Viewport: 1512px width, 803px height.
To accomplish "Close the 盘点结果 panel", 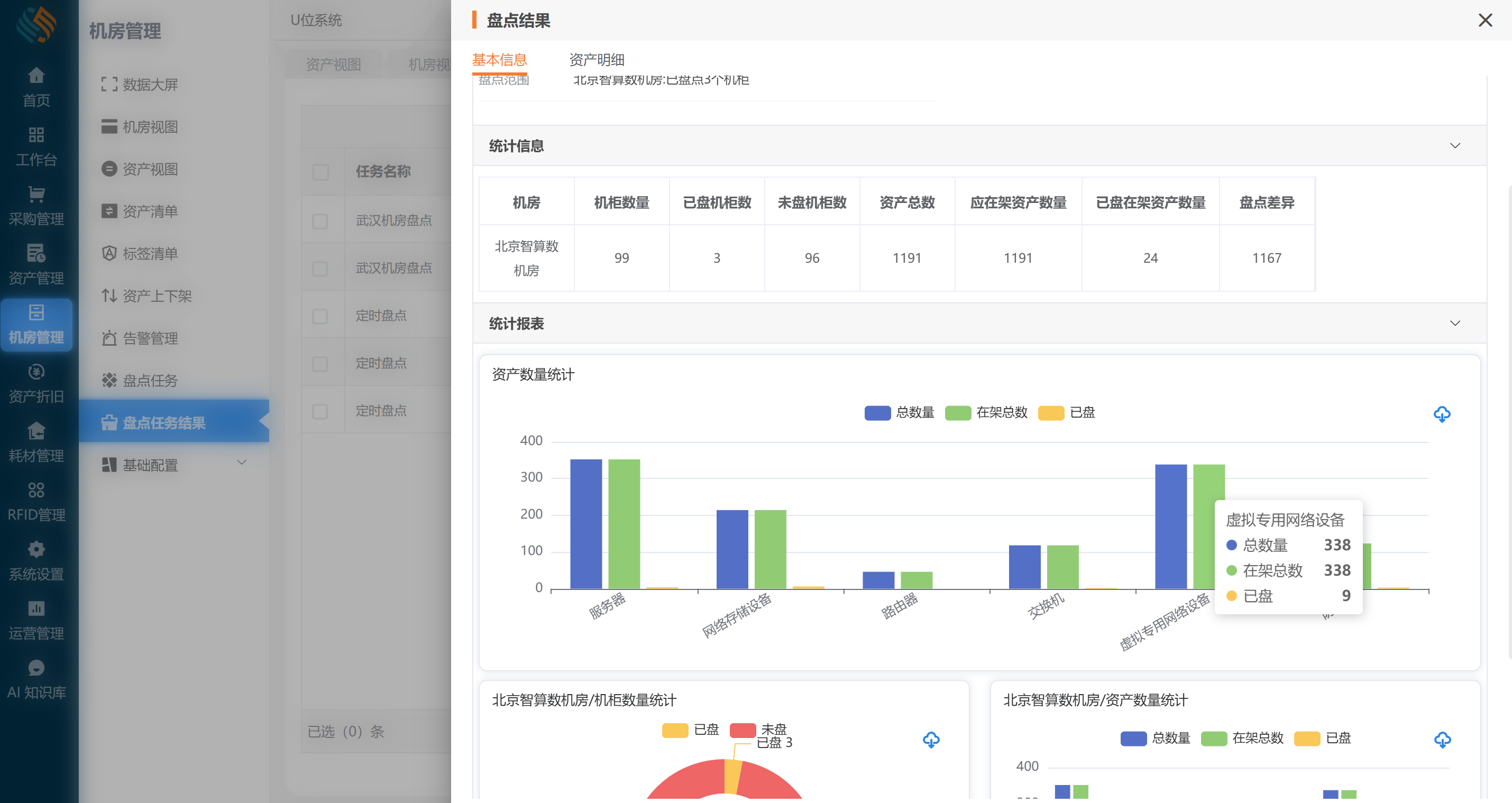I will click(1485, 21).
